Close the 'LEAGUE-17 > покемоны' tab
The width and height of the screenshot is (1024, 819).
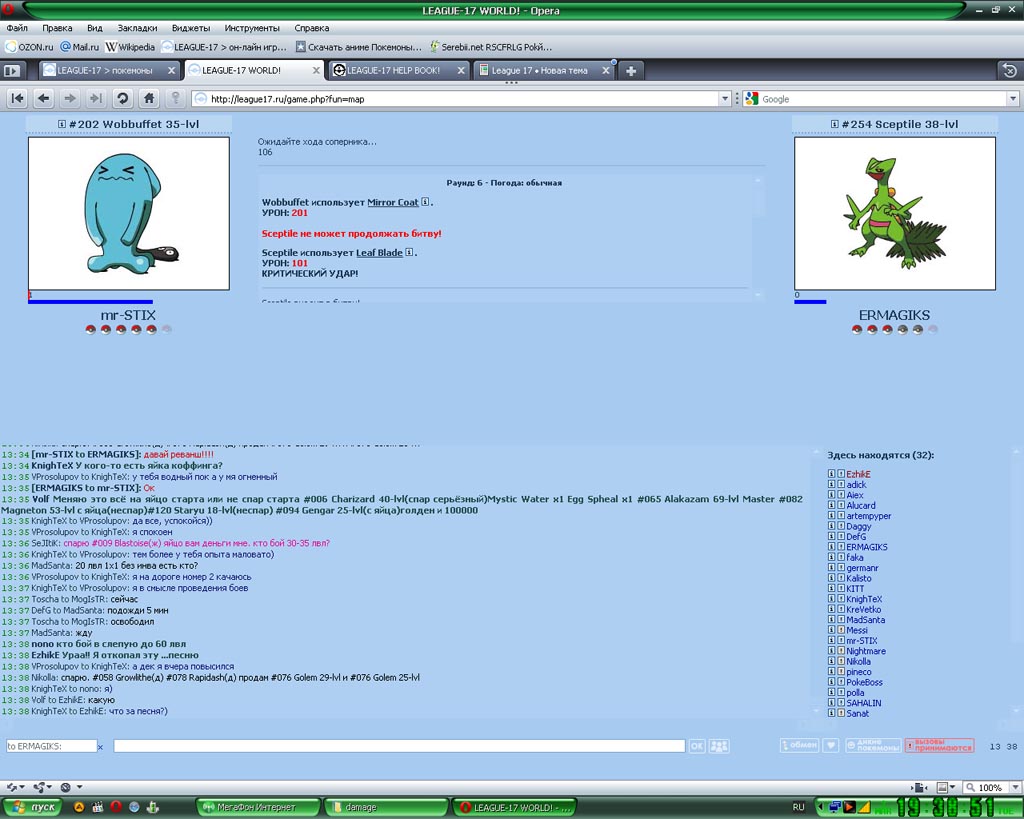pos(172,71)
